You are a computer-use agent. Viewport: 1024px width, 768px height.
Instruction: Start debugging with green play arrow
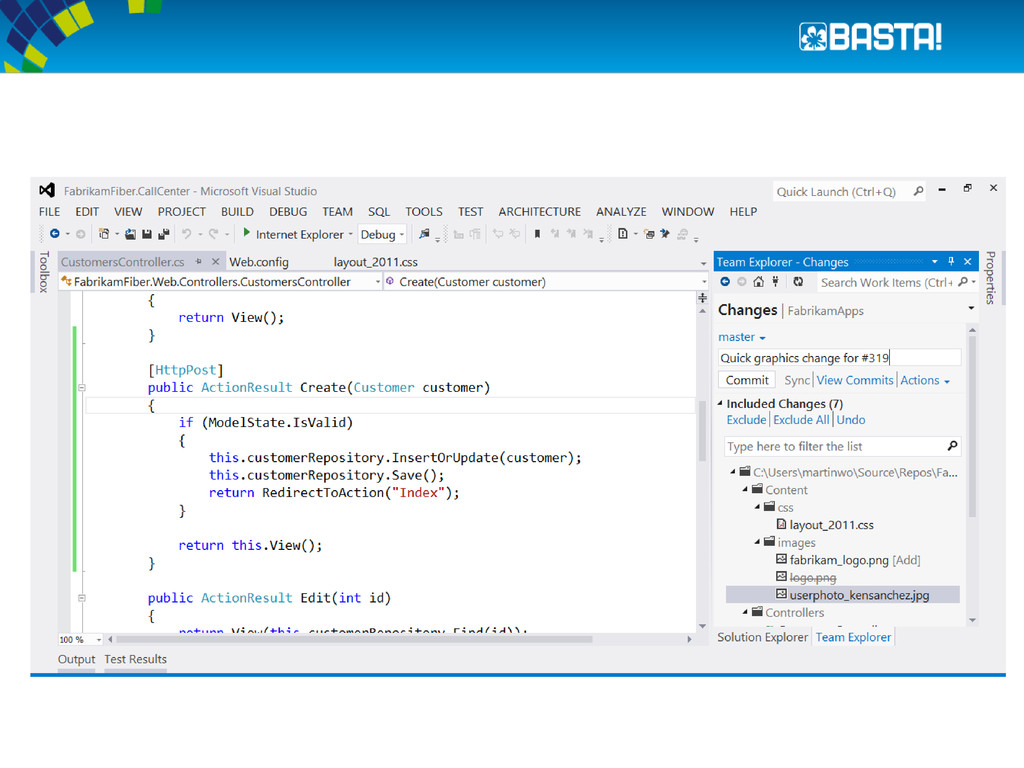[246, 232]
